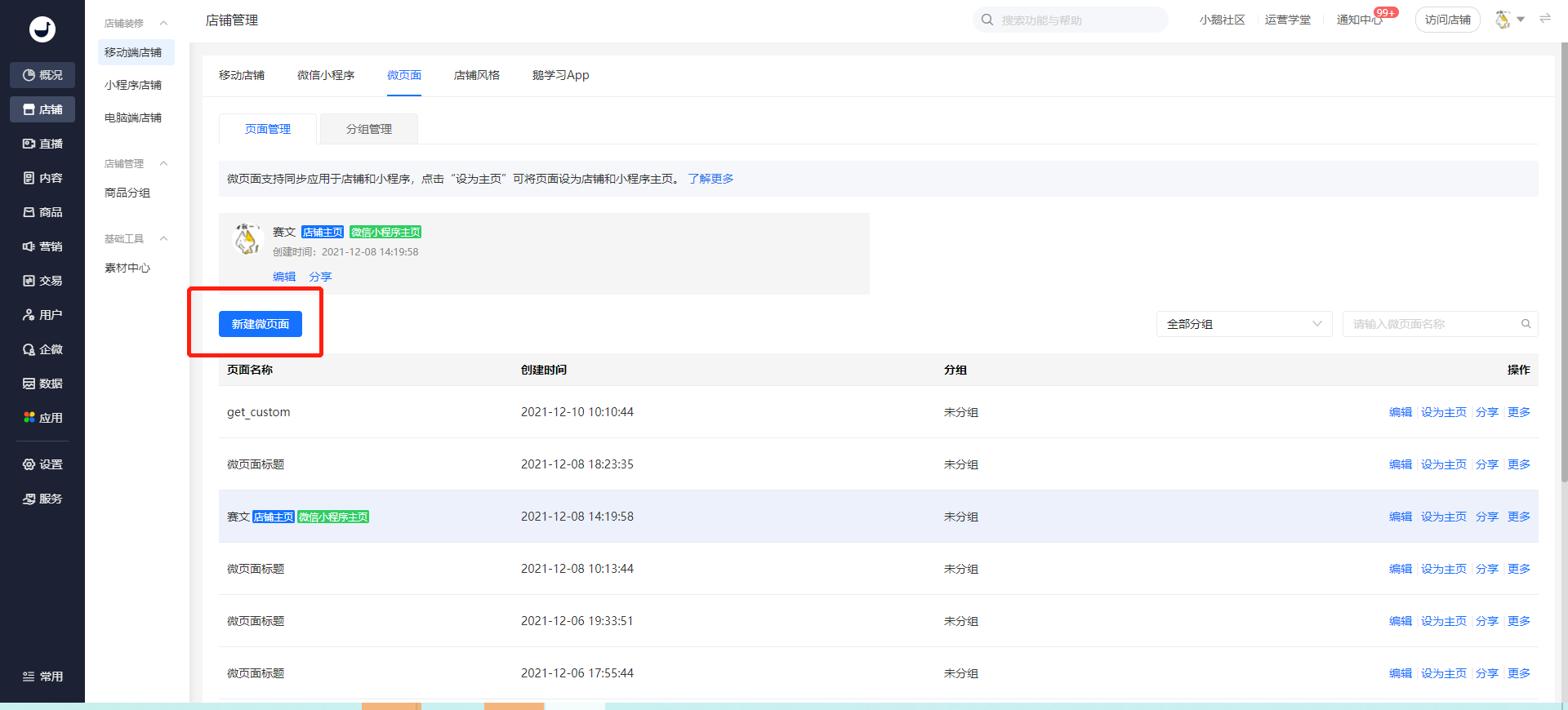Image resolution: width=1568 pixels, height=710 pixels.
Task: Switch to the 店铺风格 tab
Action: [x=477, y=75]
